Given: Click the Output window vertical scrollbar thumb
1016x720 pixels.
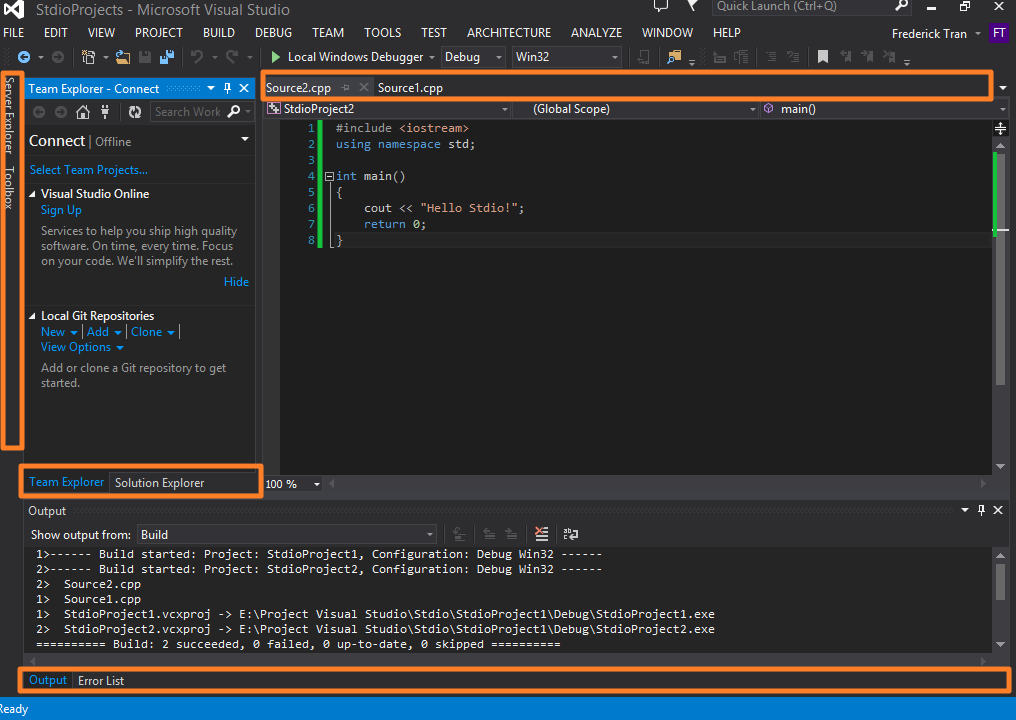Looking at the screenshot, I should click(x=1000, y=583).
